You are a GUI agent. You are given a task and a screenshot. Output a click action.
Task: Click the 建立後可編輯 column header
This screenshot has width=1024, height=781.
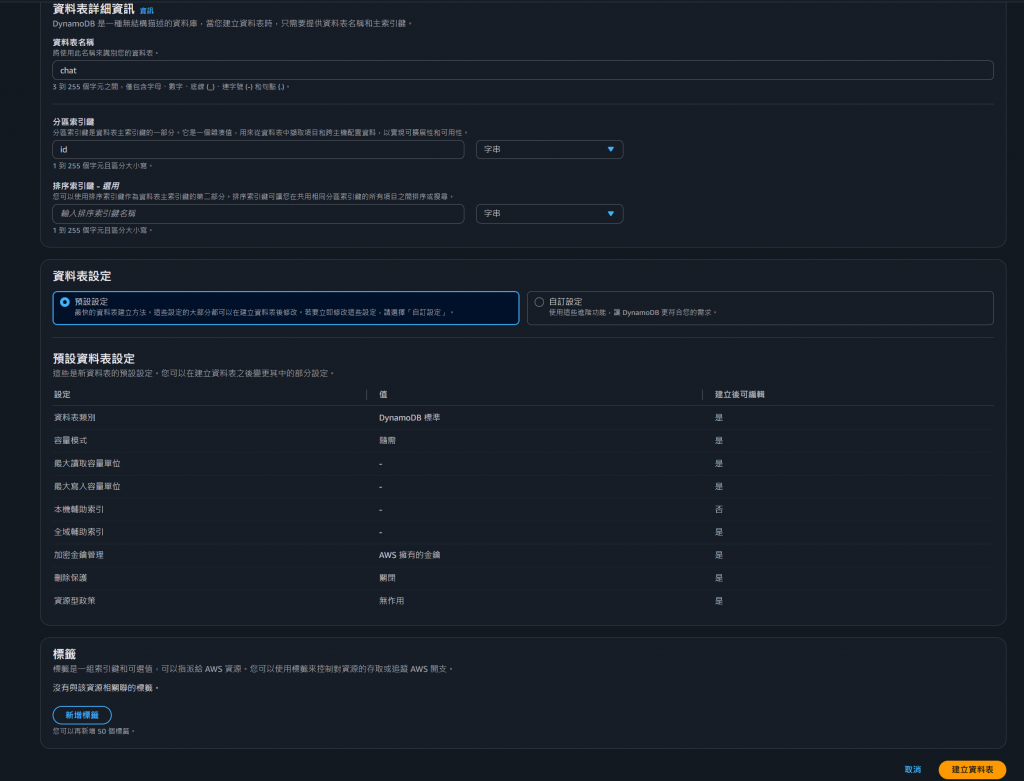point(739,394)
